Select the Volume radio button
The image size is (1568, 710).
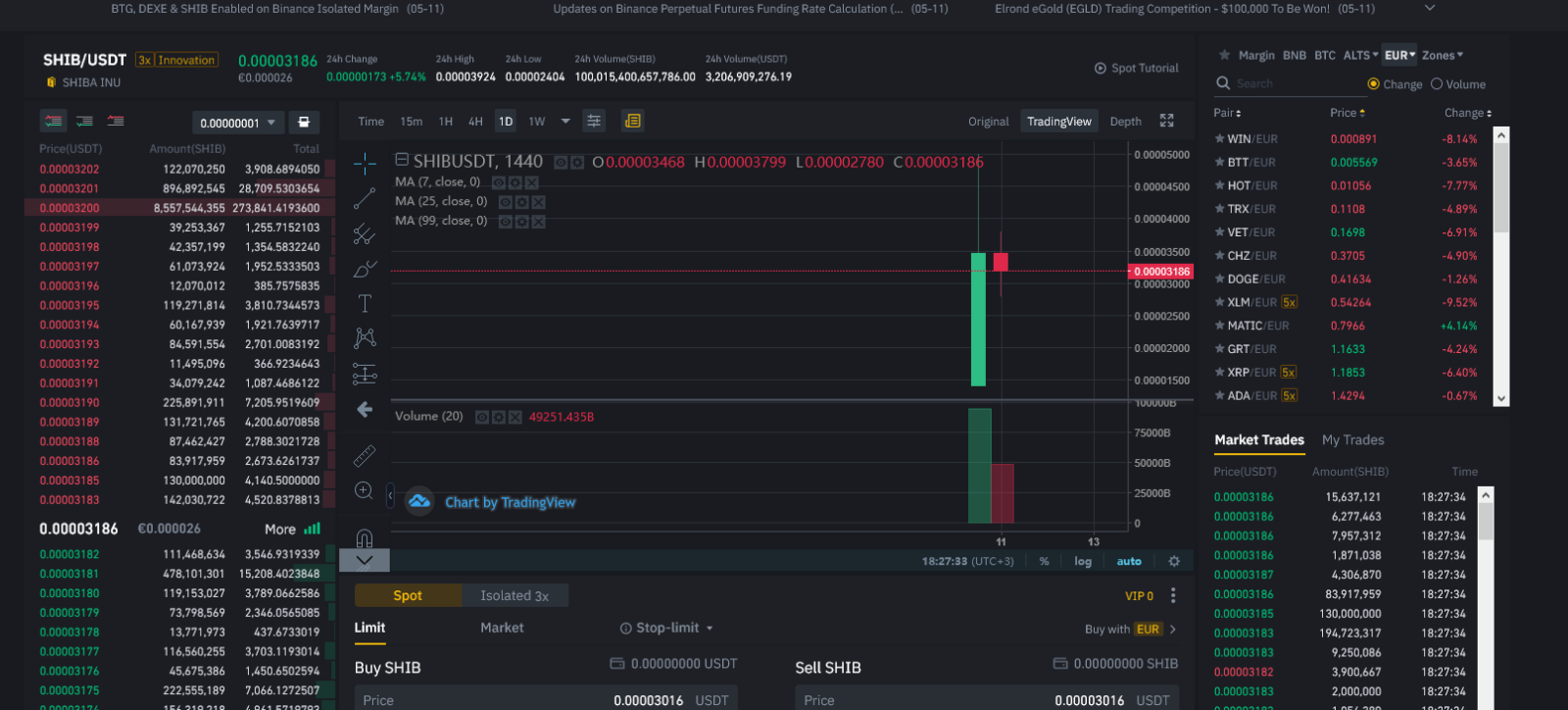pyautogui.click(x=1437, y=84)
